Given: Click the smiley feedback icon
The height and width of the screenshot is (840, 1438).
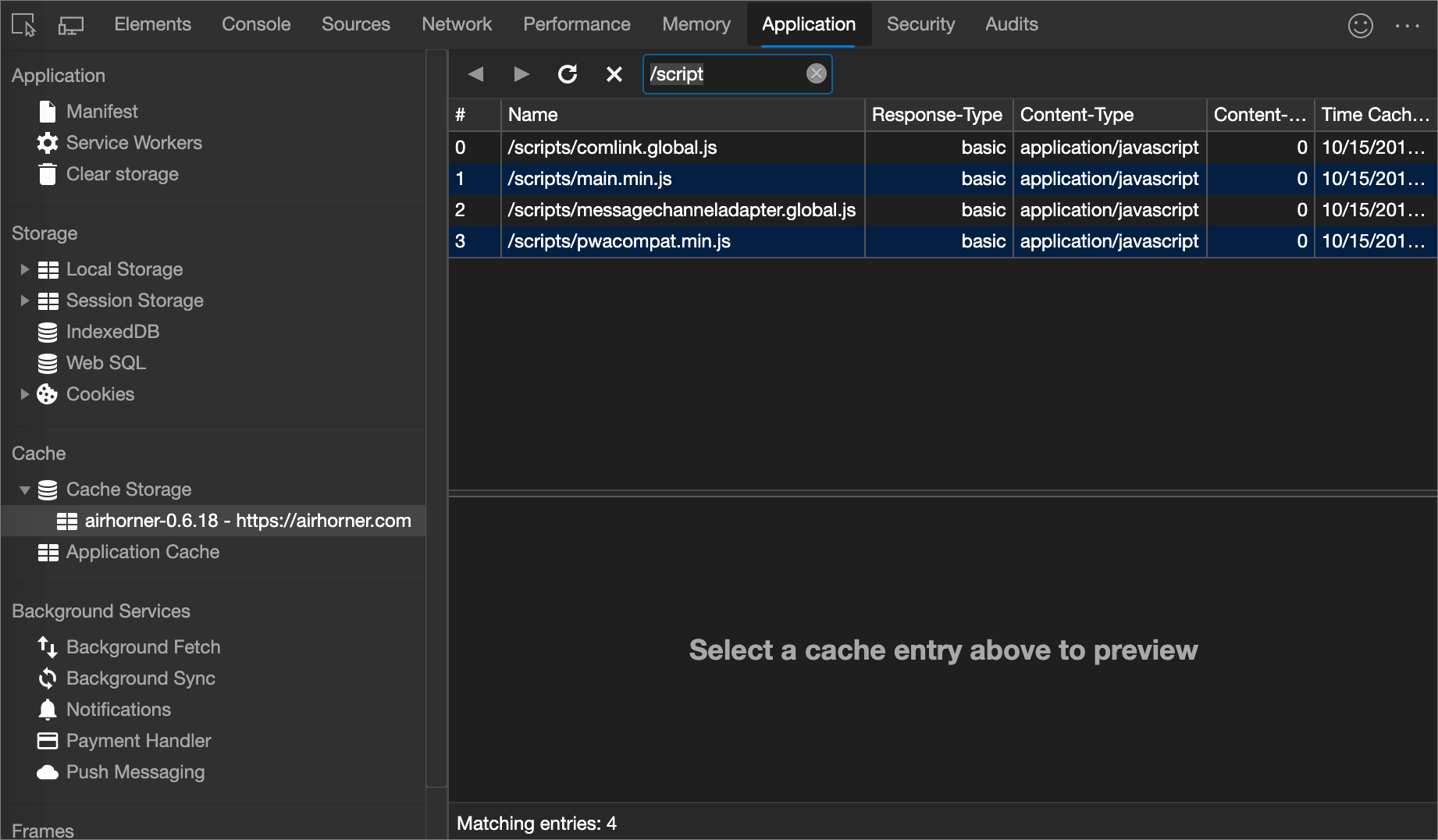Looking at the screenshot, I should (x=1361, y=24).
